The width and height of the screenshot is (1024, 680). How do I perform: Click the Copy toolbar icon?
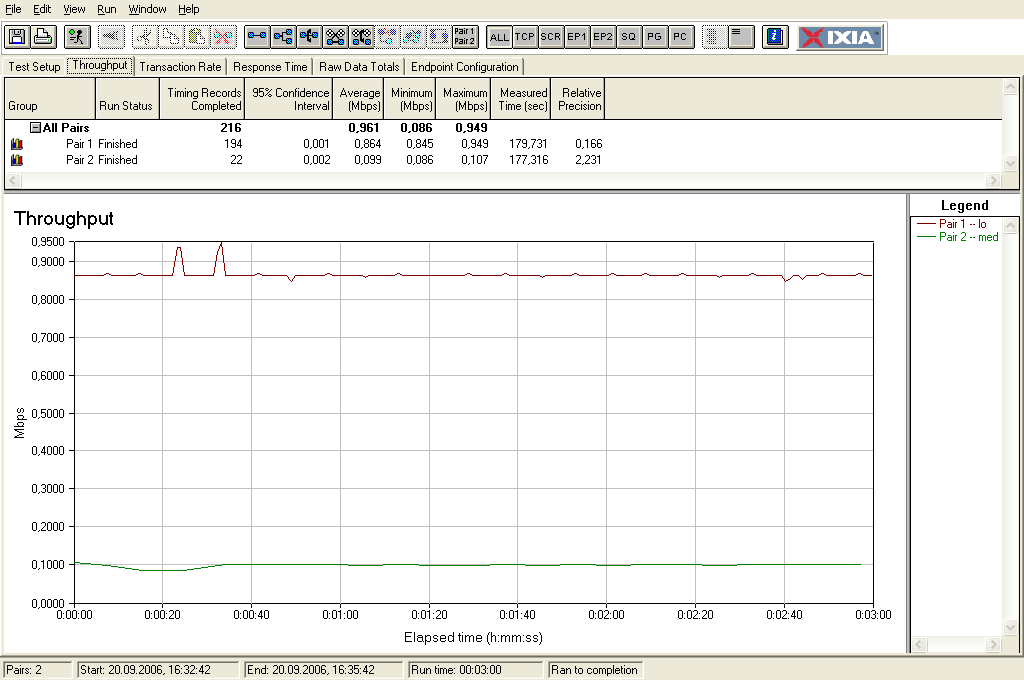click(171, 37)
